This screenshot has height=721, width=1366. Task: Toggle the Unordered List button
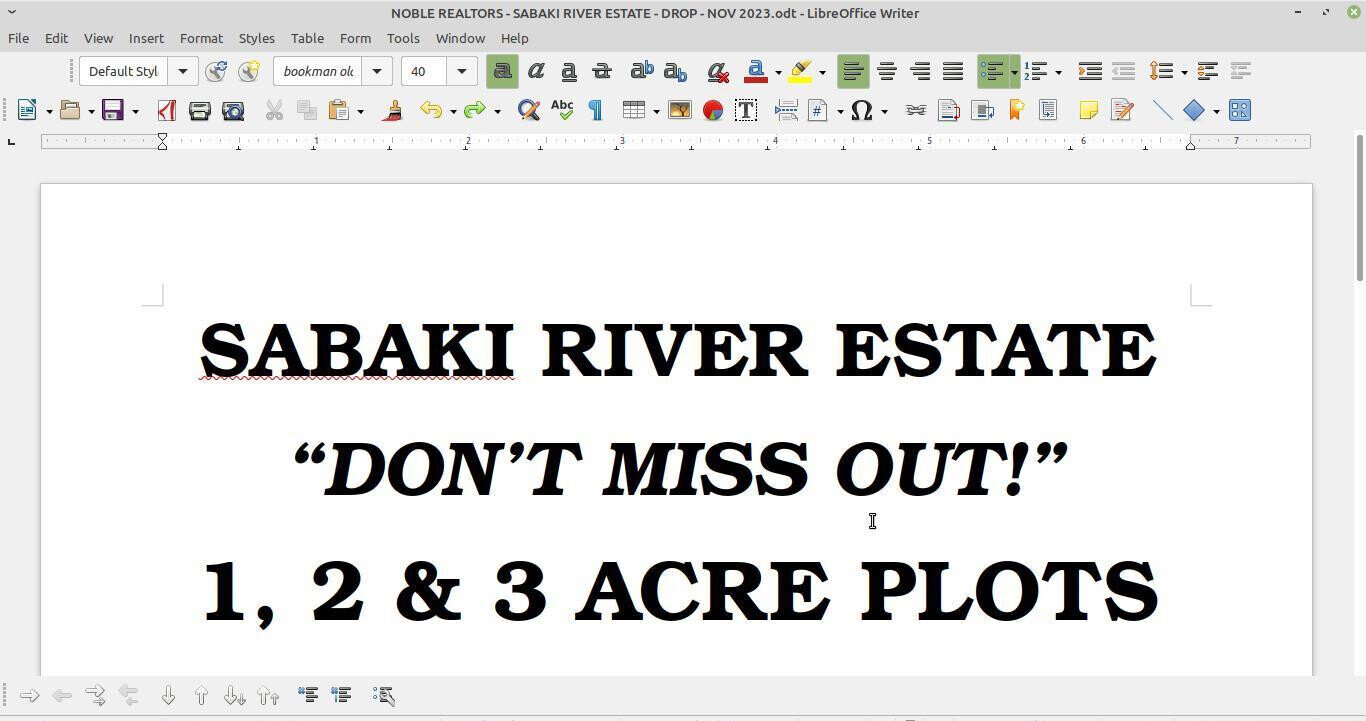coord(992,71)
